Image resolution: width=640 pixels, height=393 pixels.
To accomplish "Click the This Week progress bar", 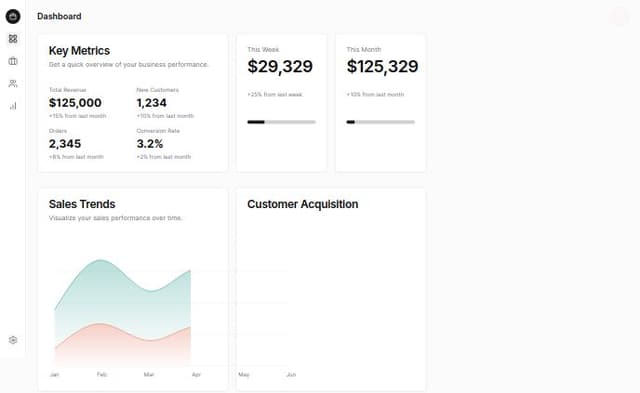I will (281, 122).
